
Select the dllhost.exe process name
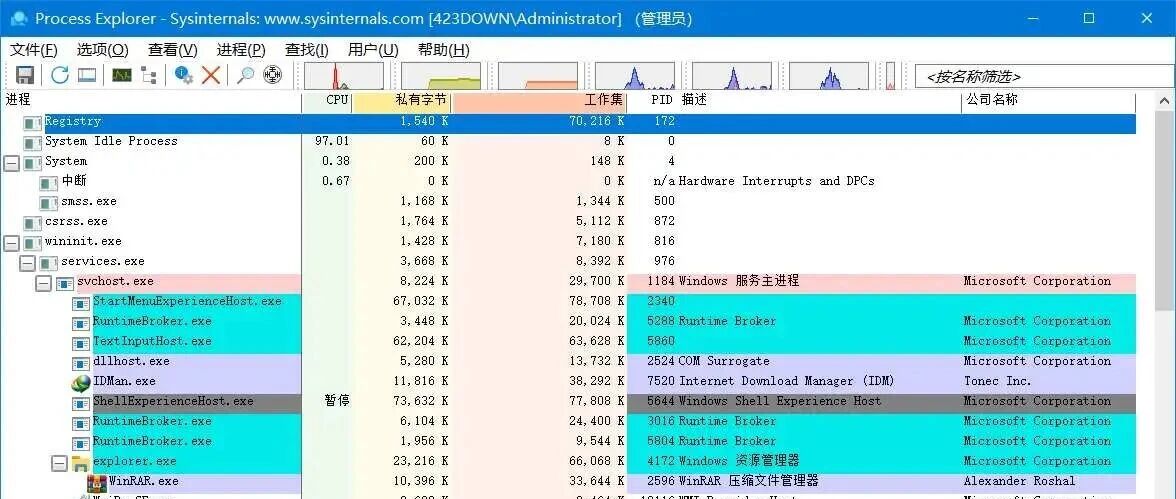[130, 362]
